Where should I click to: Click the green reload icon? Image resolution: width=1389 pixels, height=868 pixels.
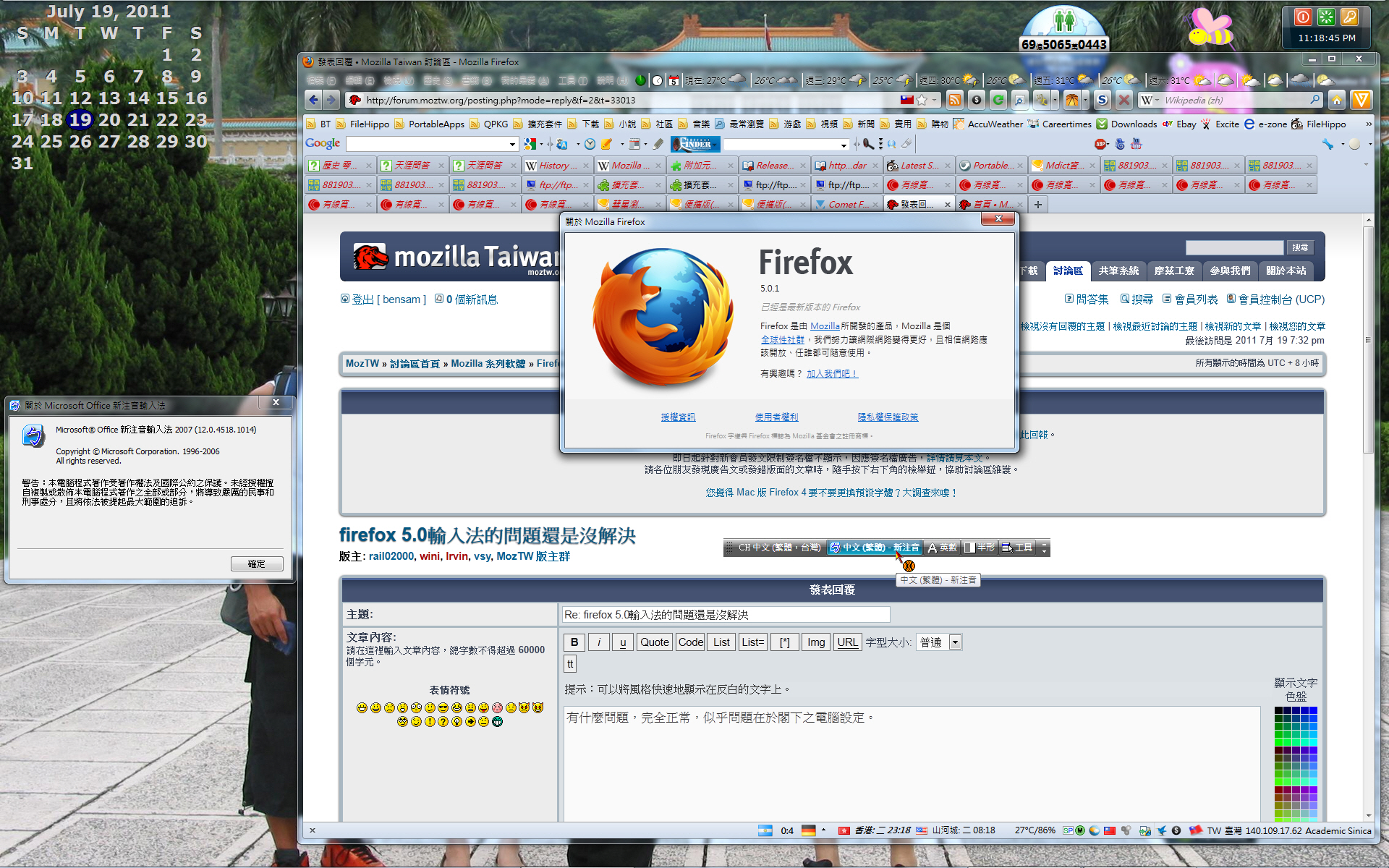(x=998, y=101)
